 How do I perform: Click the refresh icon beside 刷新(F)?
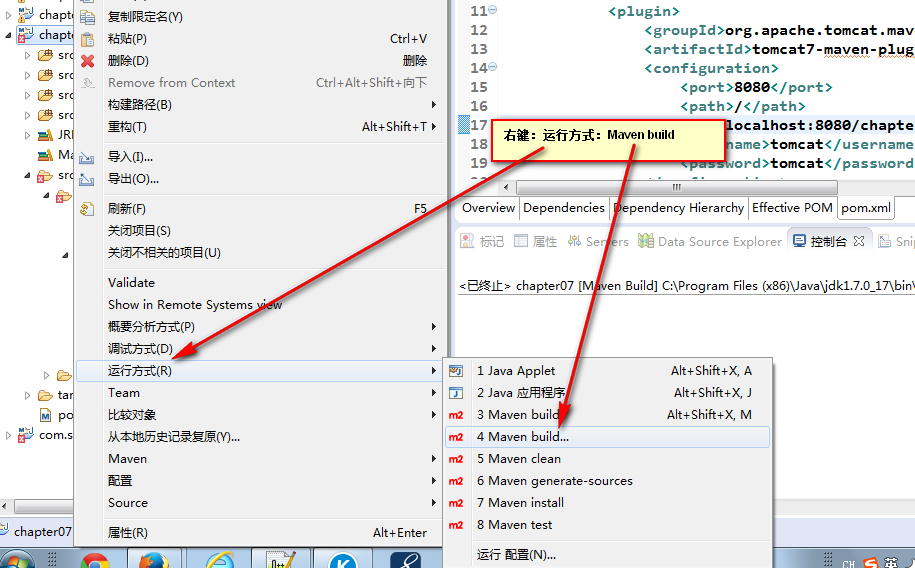point(87,209)
